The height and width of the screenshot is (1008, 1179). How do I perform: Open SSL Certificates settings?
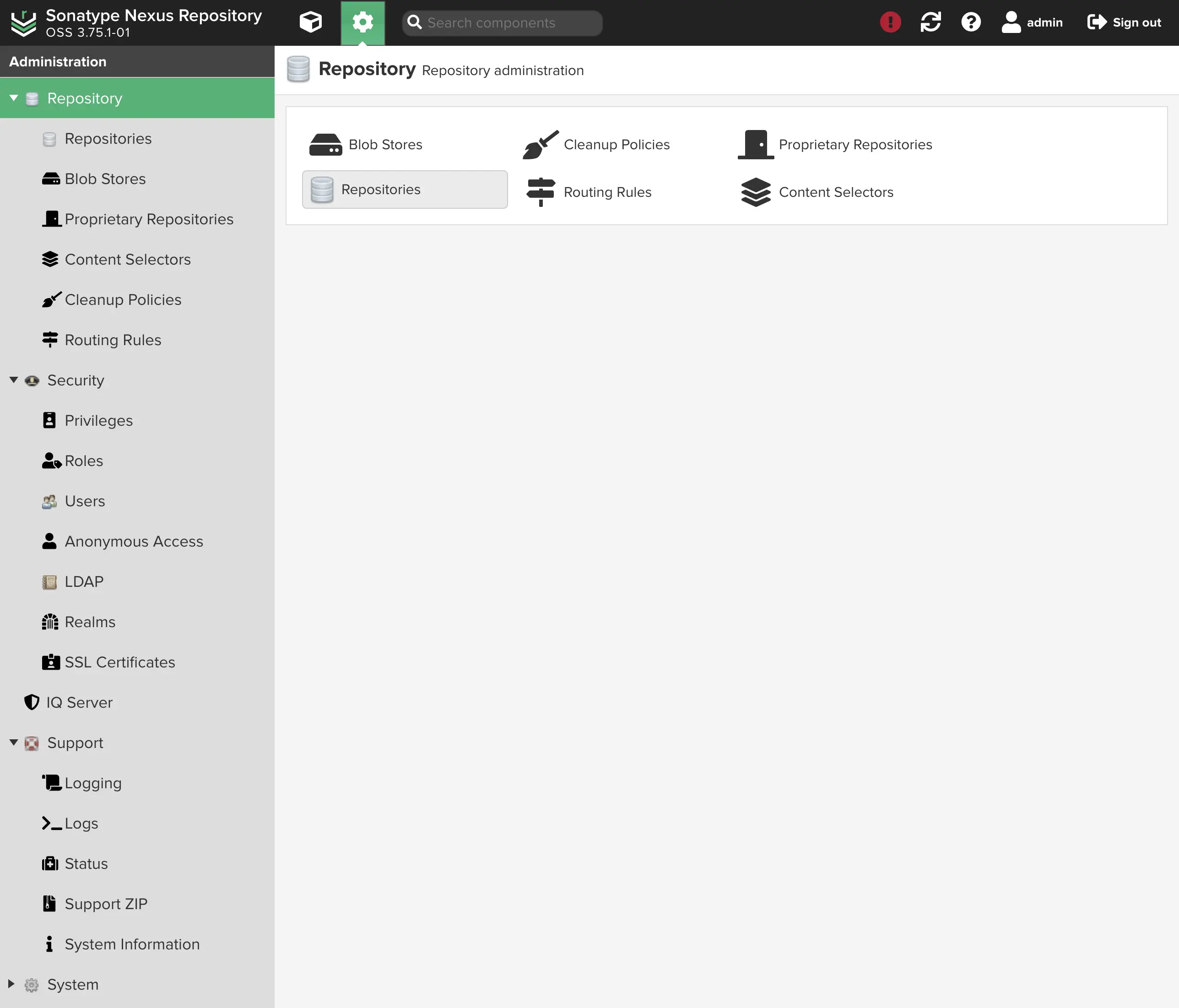click(x=119, y=662)
